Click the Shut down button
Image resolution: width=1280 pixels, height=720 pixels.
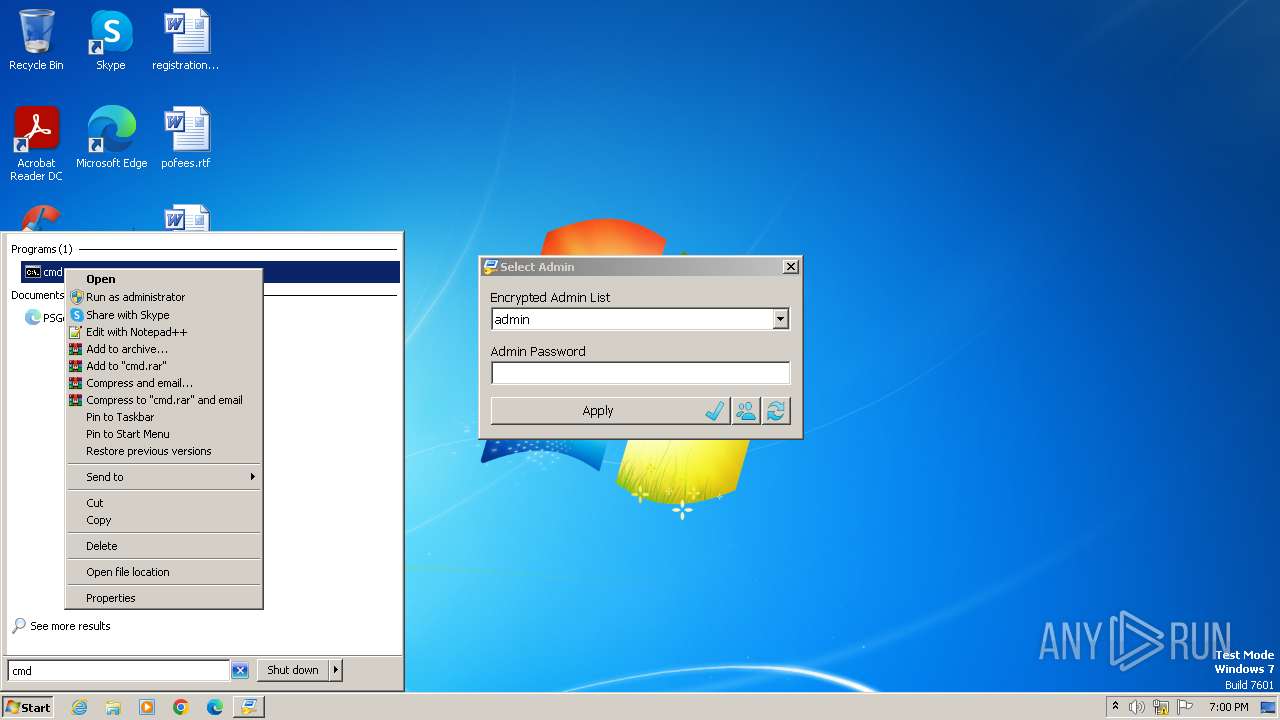pyautogui.click(x=293, y=670)
